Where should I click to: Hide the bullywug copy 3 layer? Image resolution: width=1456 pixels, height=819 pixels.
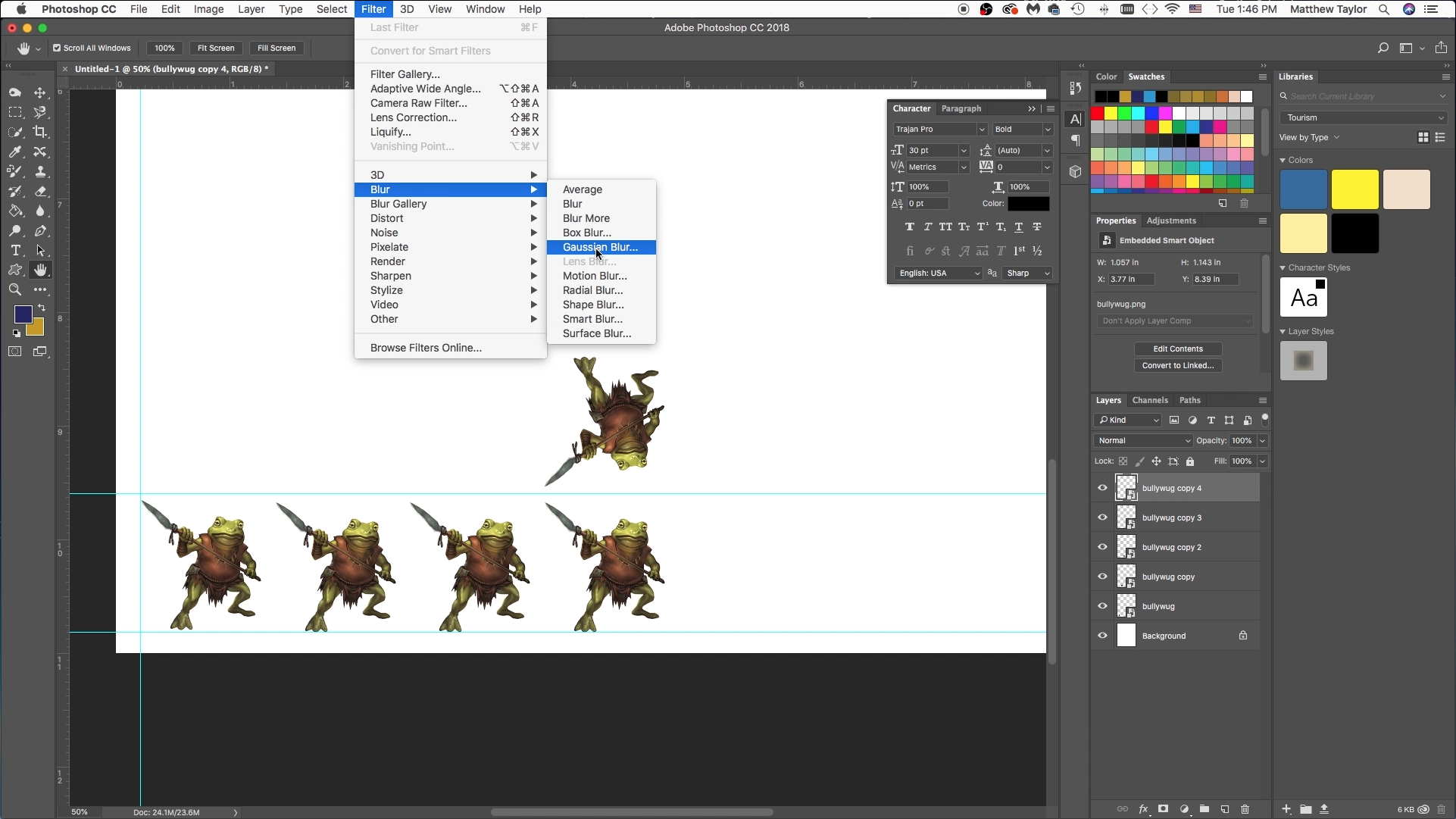1103,517
